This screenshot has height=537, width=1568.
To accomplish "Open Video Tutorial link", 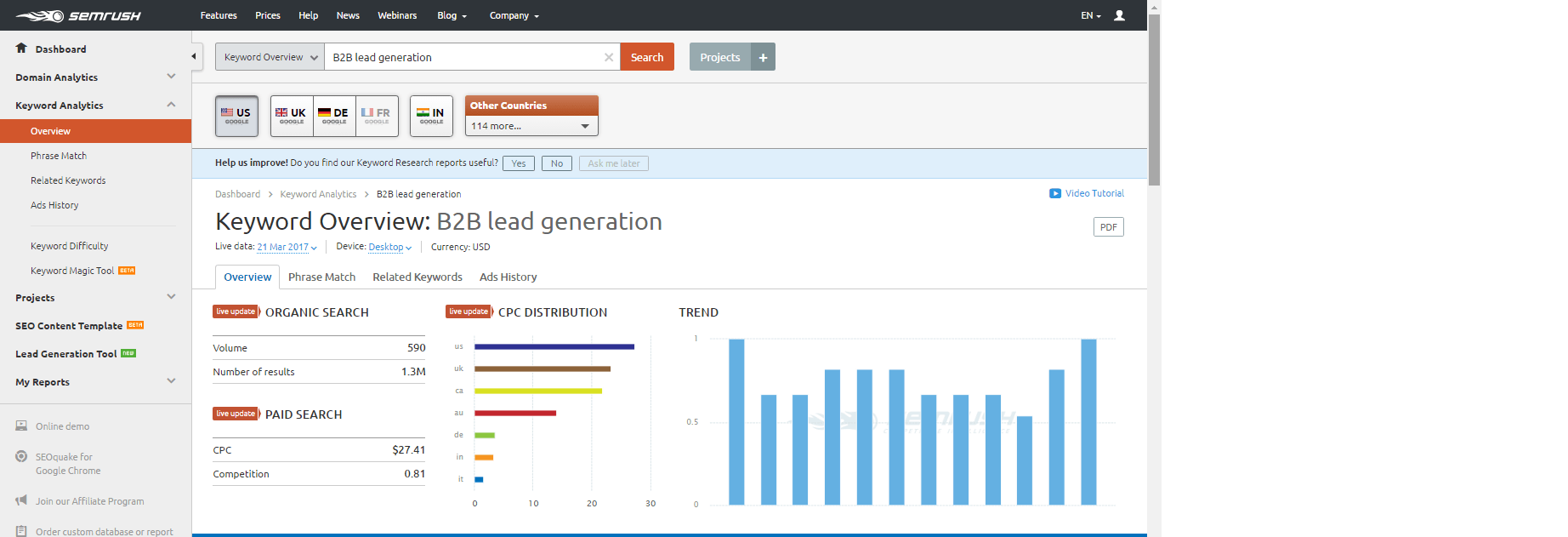I will [x=1094, y=193].
